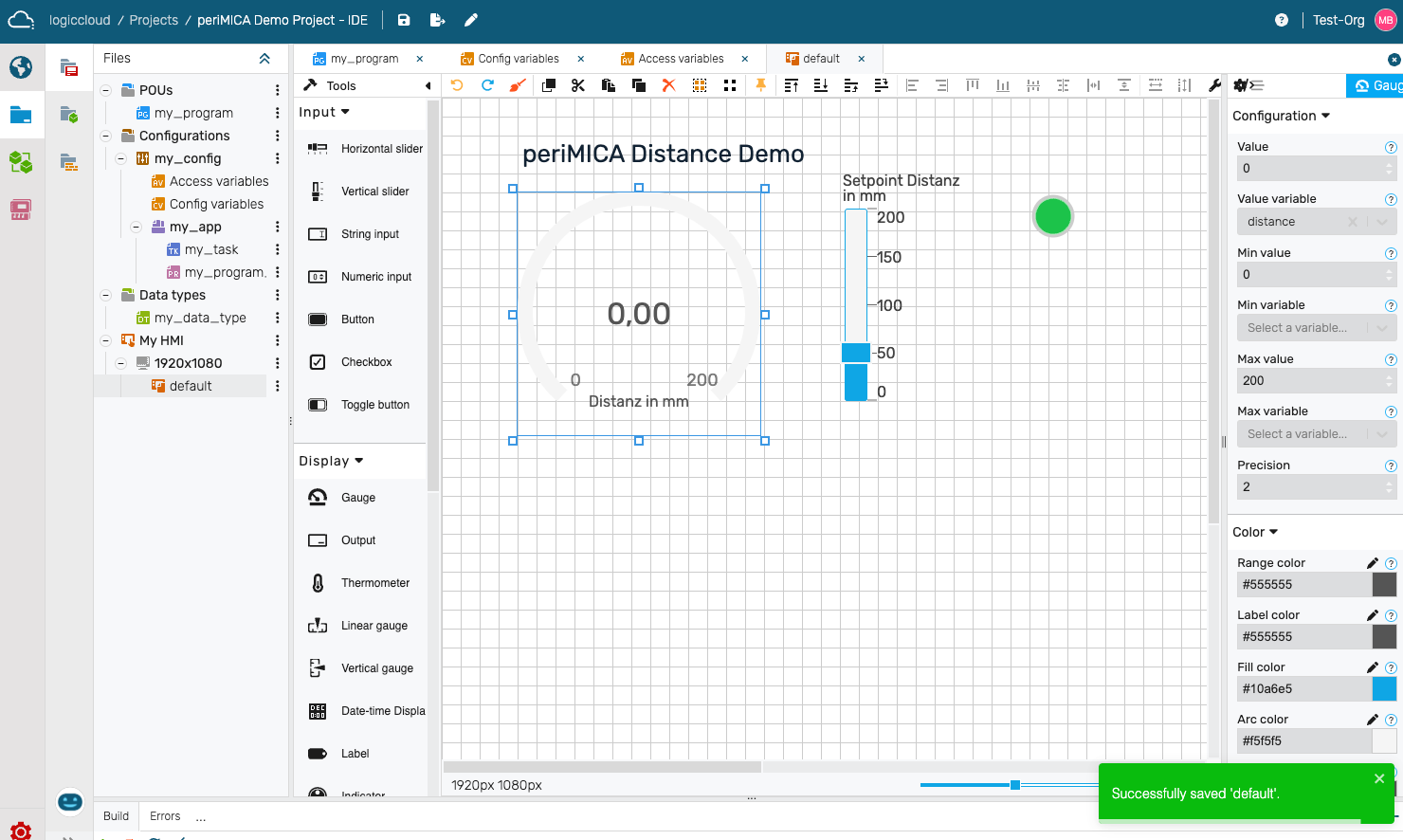Click the undo arrow in the editor toolbar
Image resolution: width=1403 pixels, height=840 pixels.
coord(457,85)
